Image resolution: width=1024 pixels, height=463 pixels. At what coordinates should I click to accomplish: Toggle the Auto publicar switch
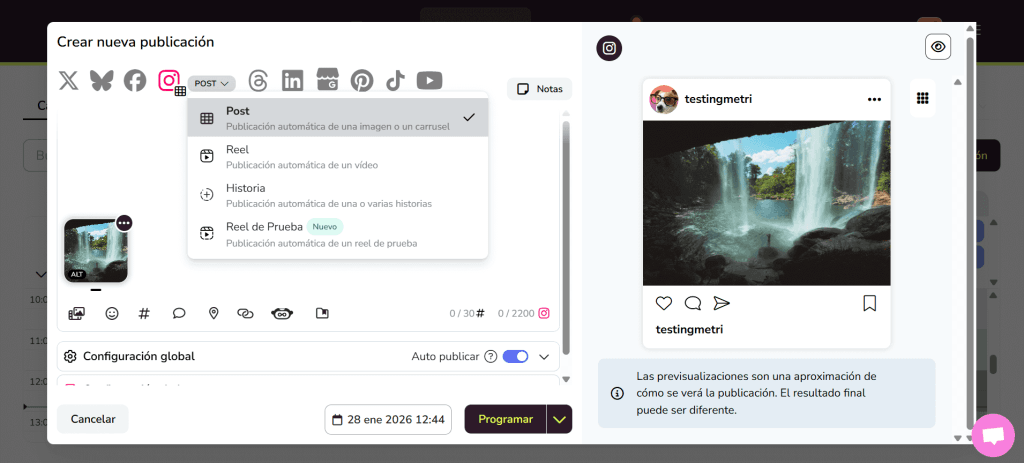pyautogui.click(x=515, y=357)
